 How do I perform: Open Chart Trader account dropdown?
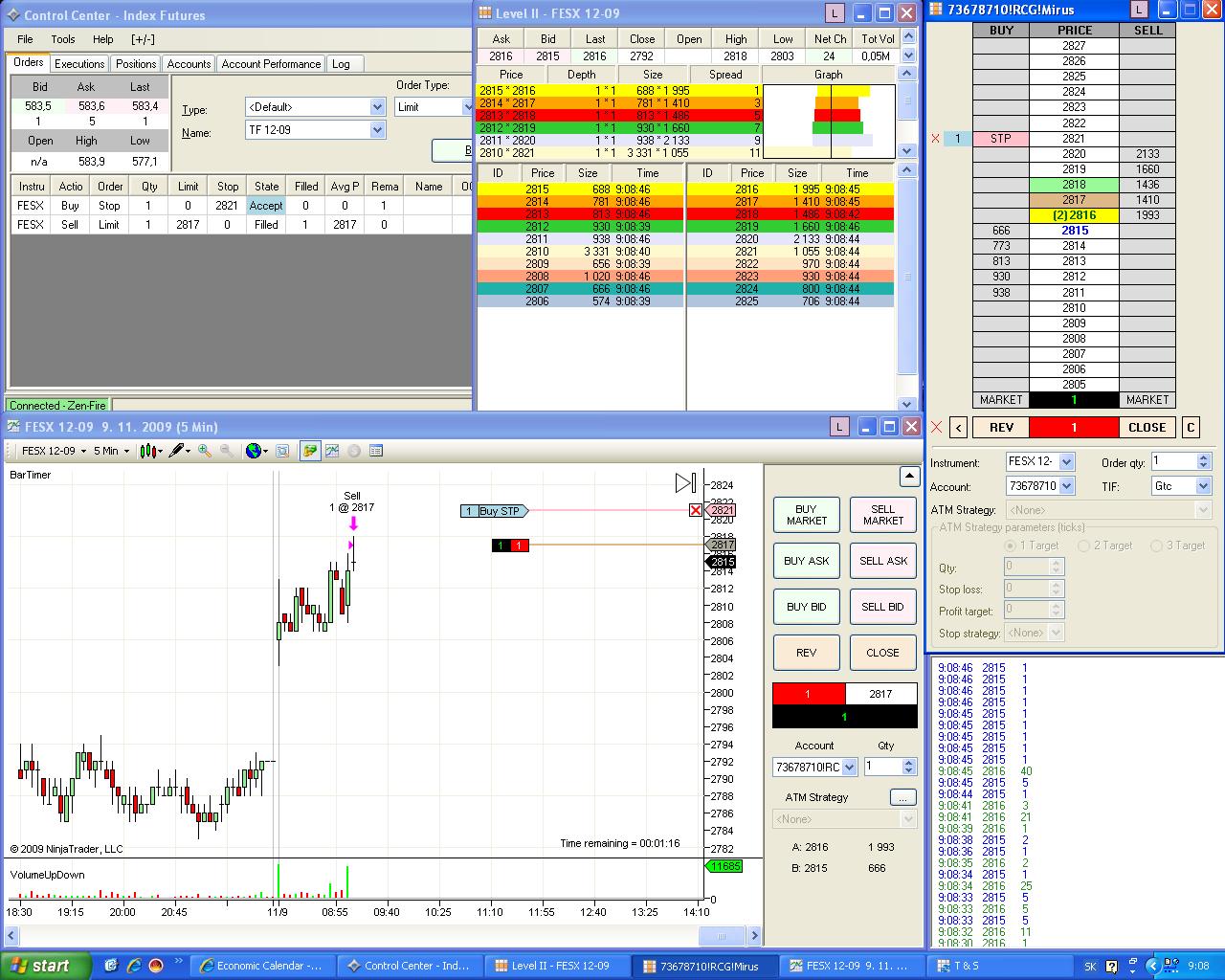tap(849, 768)
